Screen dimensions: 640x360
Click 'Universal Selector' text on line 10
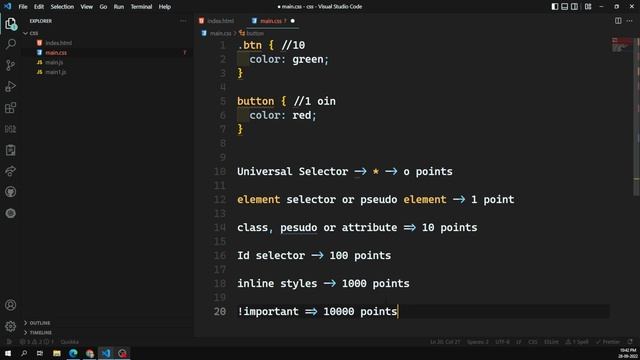[293, 171]
